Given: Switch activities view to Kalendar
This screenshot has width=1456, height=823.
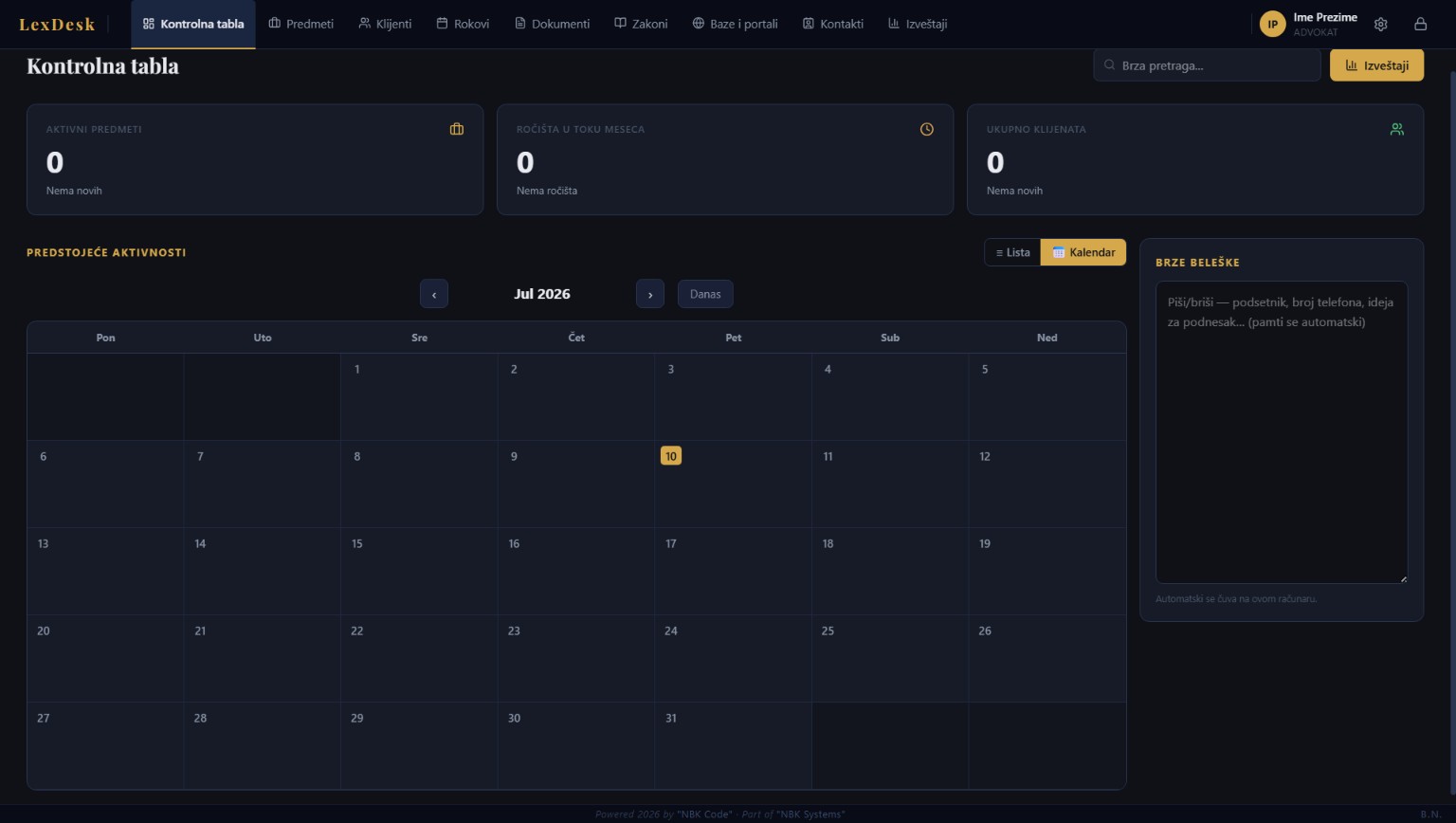Looking at the screenshot, I should click(1083, 252).
